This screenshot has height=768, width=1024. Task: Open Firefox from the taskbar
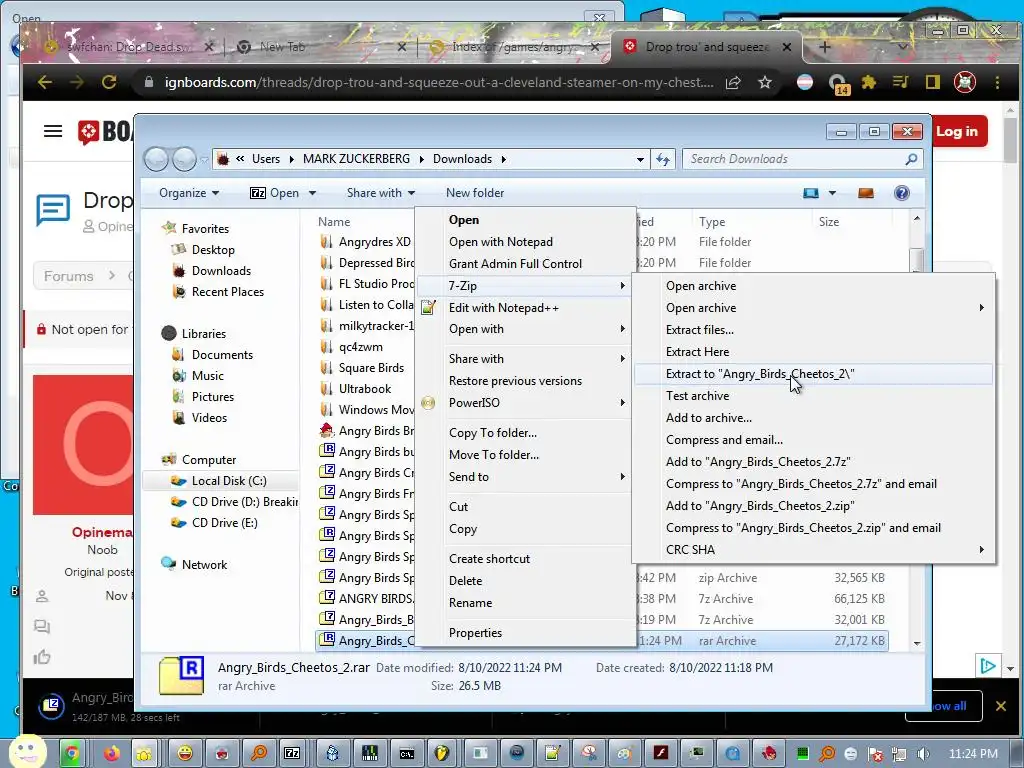pyautogui.click(x=112, y=754)
